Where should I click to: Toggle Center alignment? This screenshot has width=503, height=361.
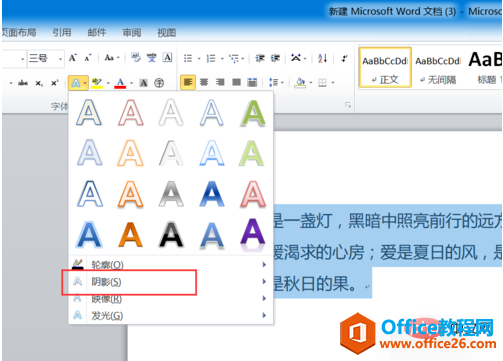pyautogui.click(x=204, y=82)
